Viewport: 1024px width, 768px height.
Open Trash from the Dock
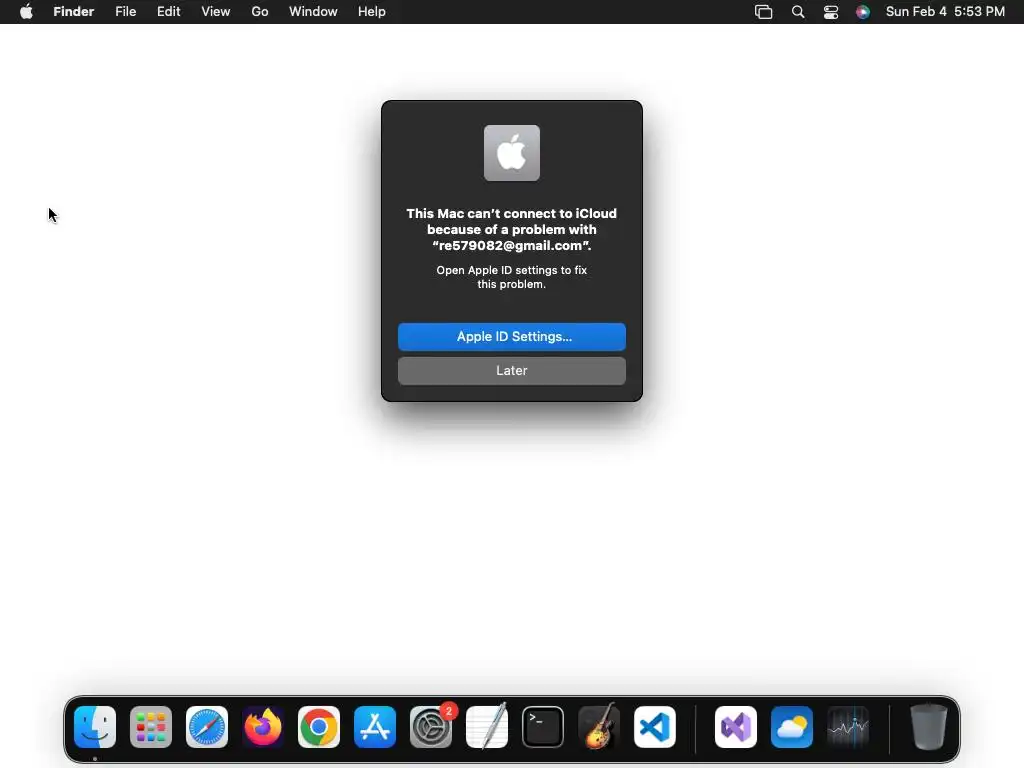coord(929,727)
